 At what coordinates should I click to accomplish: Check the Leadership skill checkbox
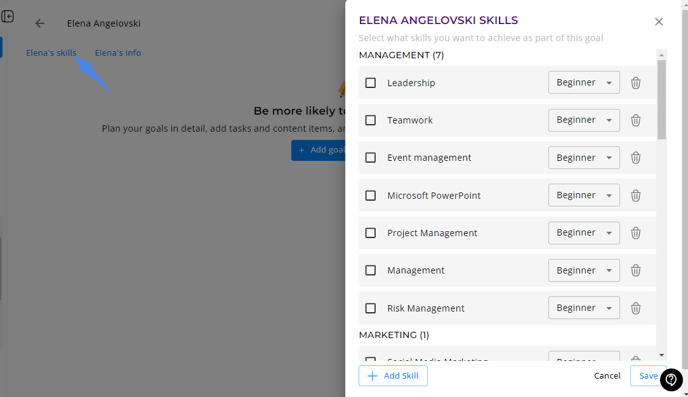pyautogui.click(x=370, y=82)
